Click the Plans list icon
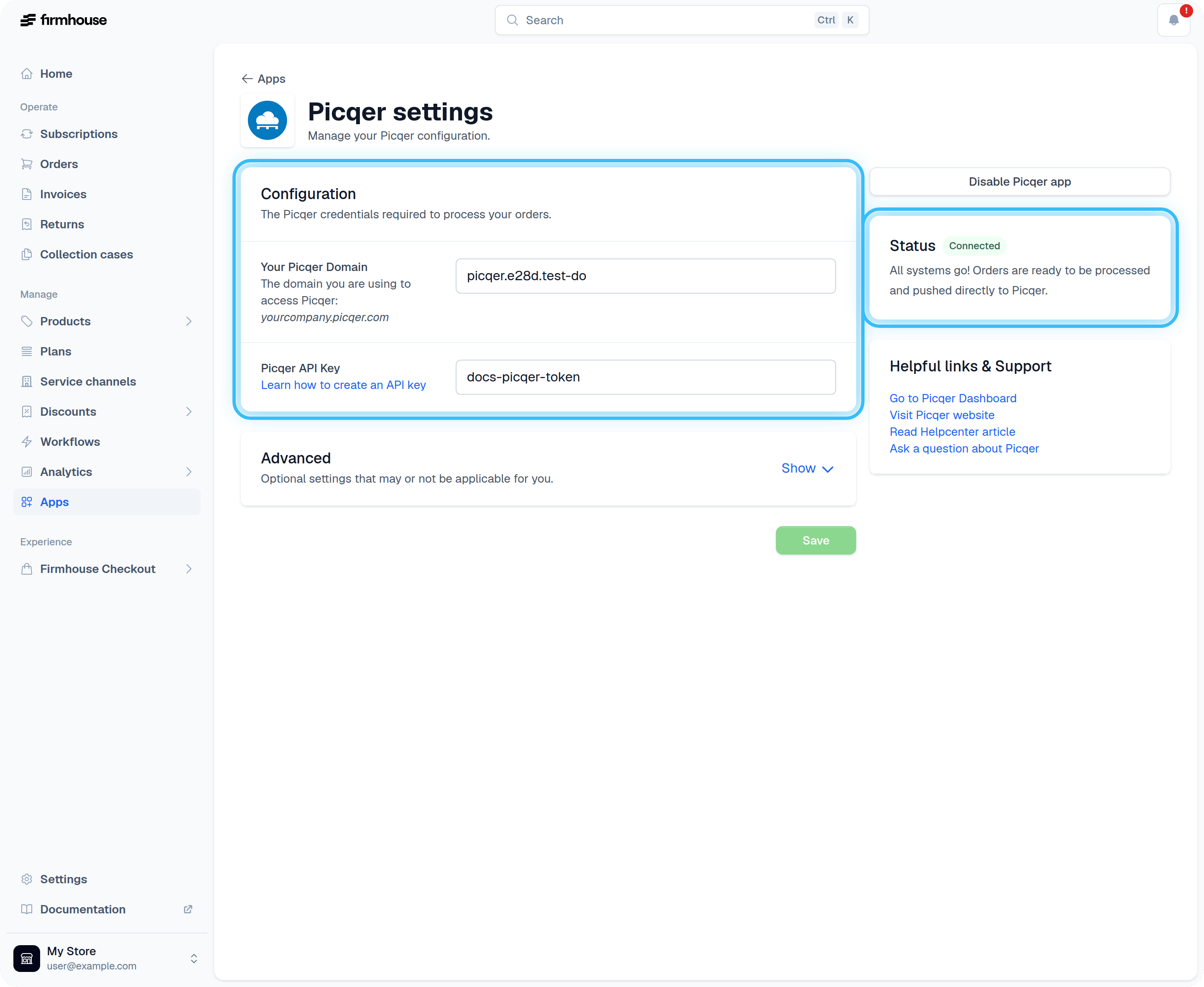The image size is (1204, 987). (27, 351)
